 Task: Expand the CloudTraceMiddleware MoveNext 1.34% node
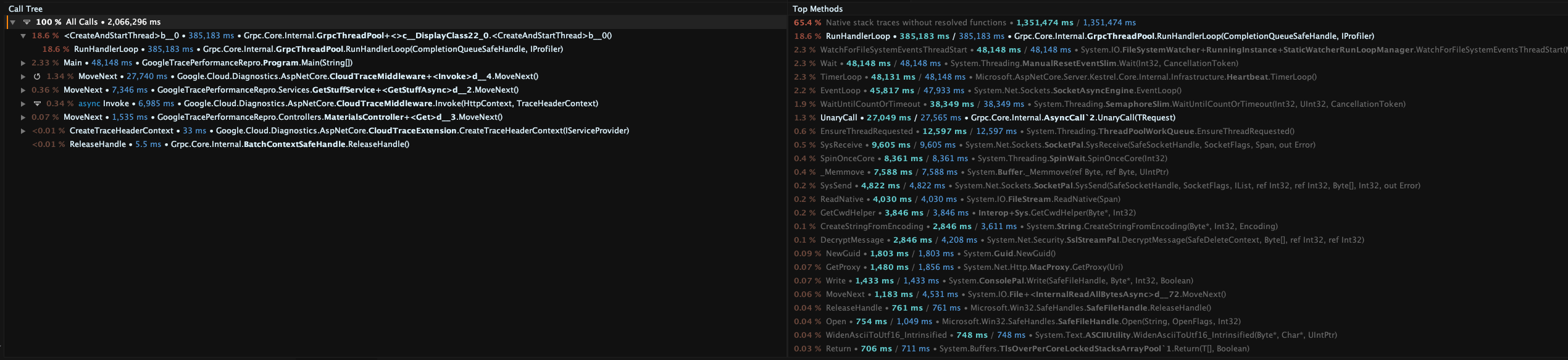click(x=23, y=77)
